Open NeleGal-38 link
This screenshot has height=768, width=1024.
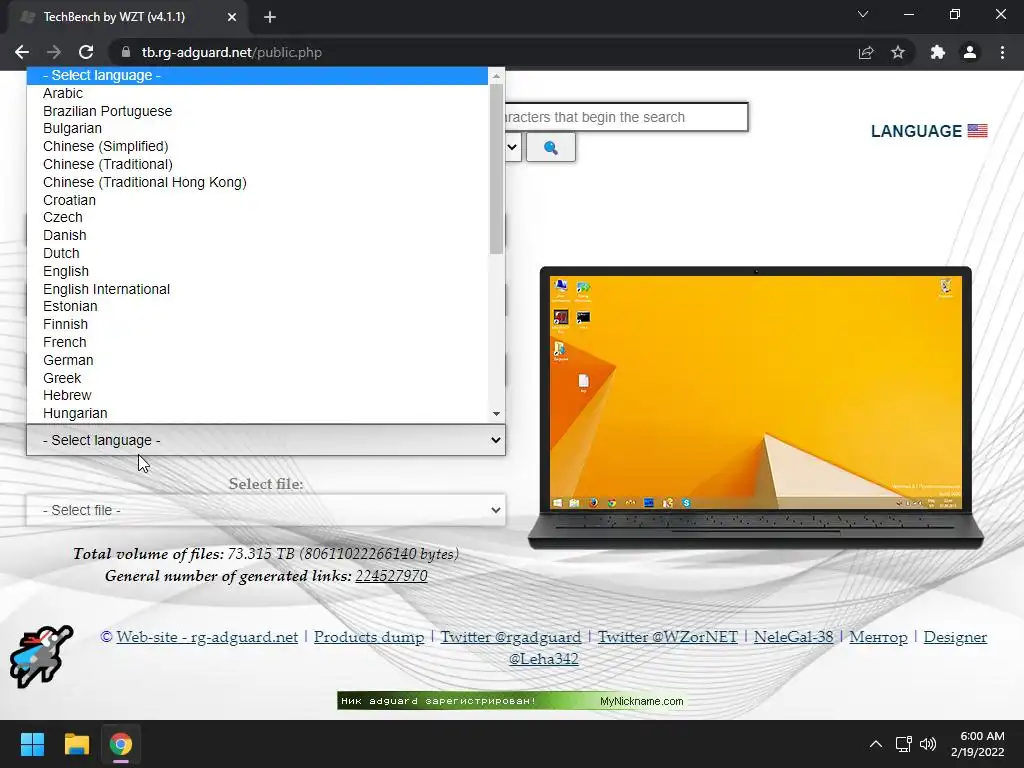tap(793, 637)
